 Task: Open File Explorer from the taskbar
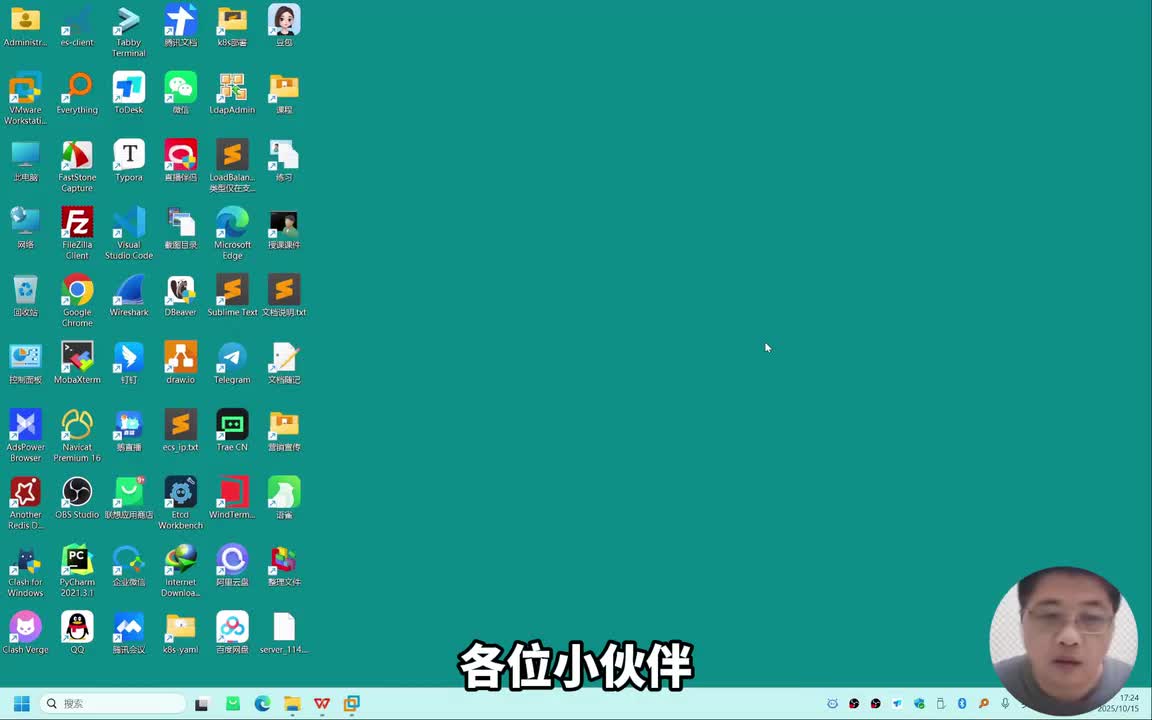[x=292, y=704]
